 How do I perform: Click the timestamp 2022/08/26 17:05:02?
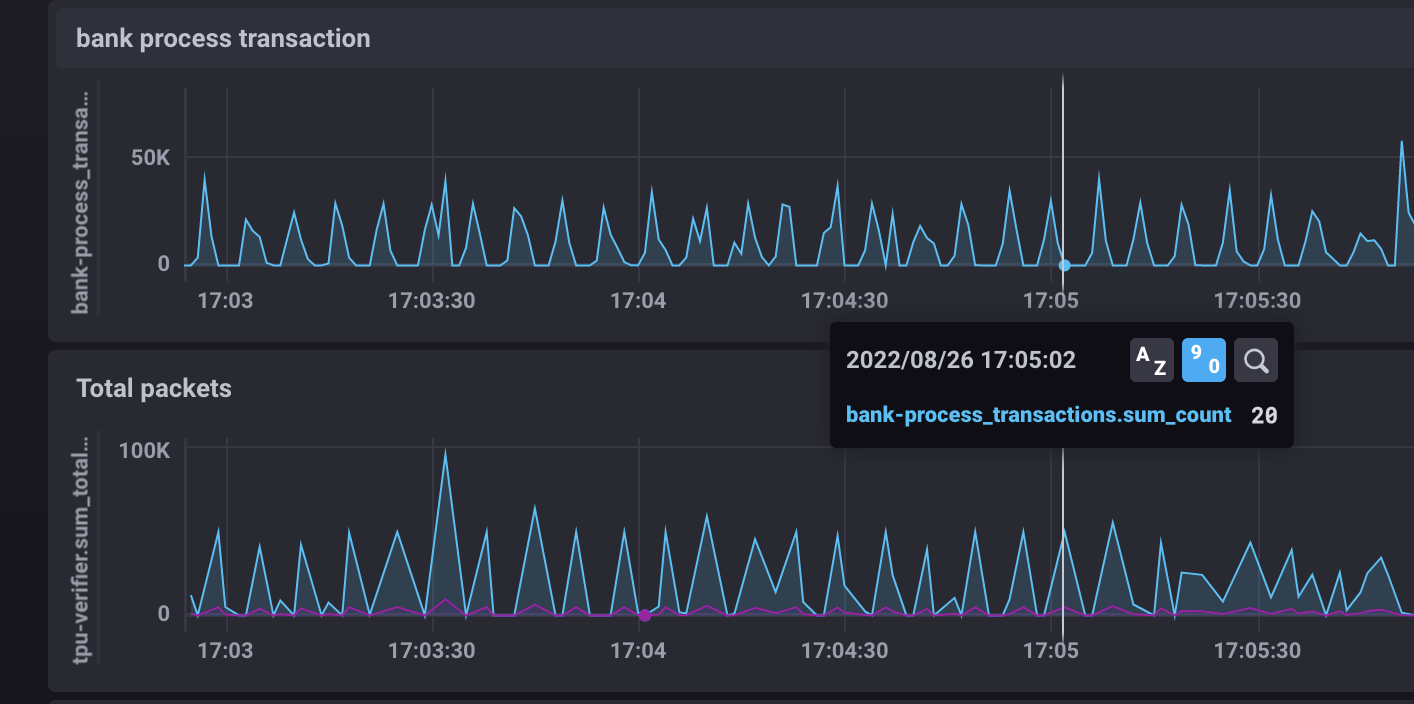coord(962,360)
